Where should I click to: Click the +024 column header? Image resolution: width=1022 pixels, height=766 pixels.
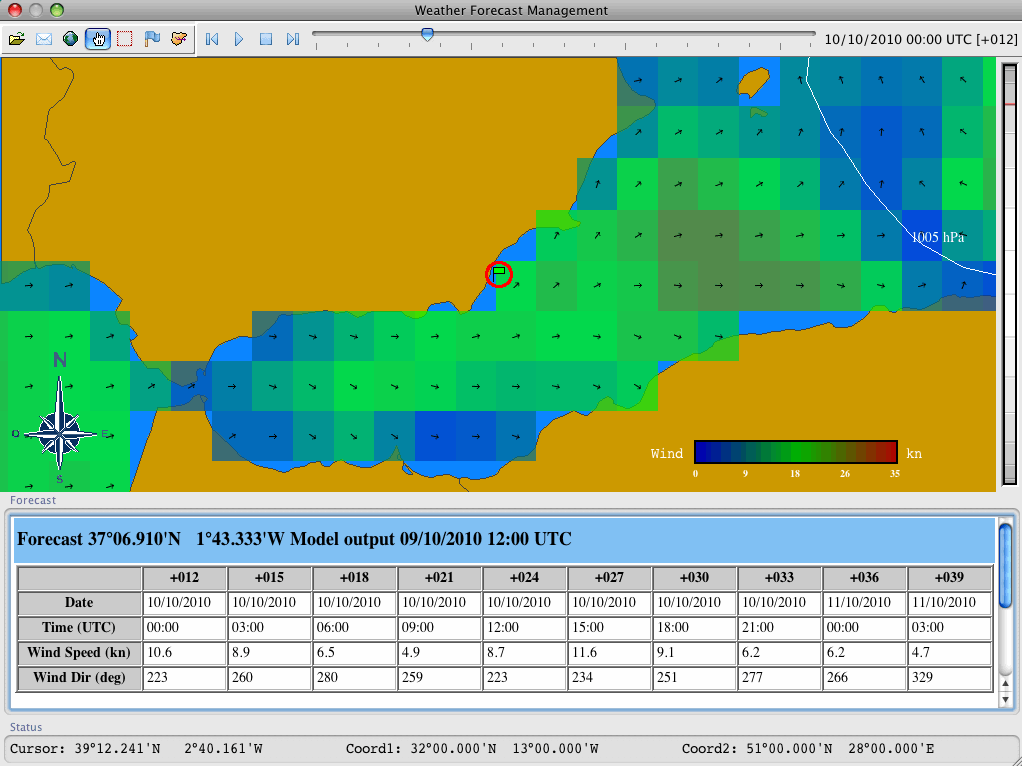coord(525,578)
